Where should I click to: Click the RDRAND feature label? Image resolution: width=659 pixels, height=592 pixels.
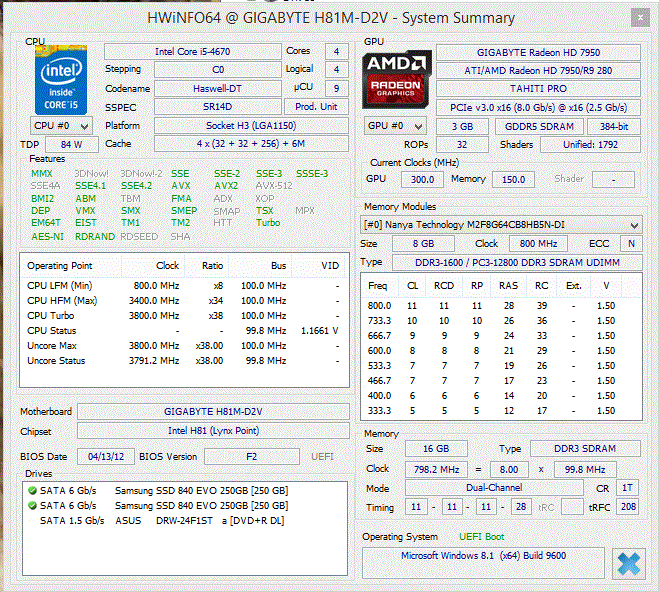95,237
